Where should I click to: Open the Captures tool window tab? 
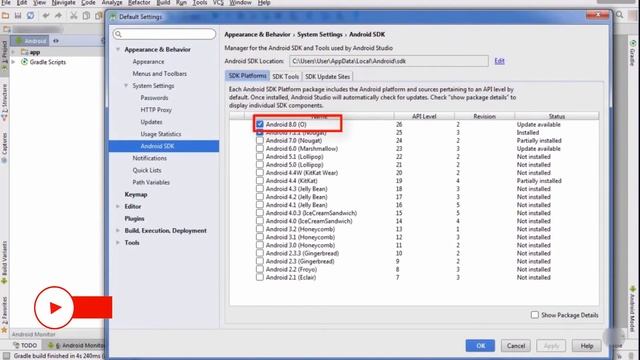pos(4,147)
